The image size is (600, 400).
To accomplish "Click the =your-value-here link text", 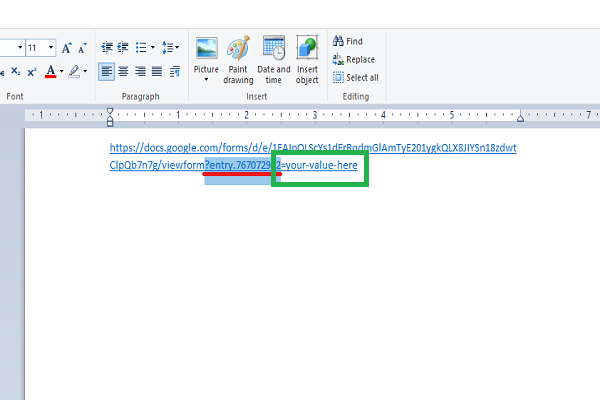I will click(319, 165).
